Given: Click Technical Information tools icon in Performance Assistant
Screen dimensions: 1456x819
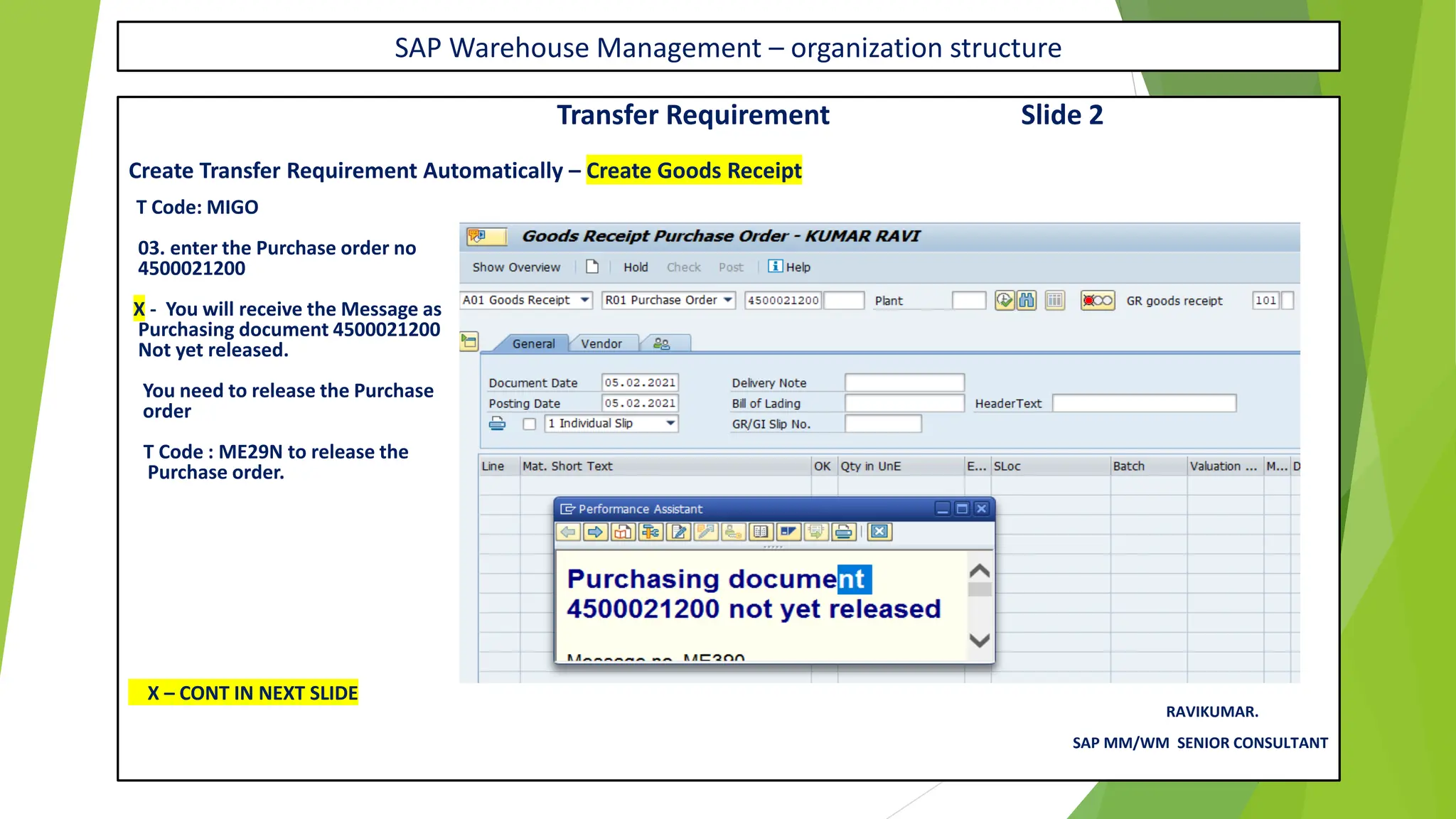Looking at the screenshot, I should coord(651,532).
